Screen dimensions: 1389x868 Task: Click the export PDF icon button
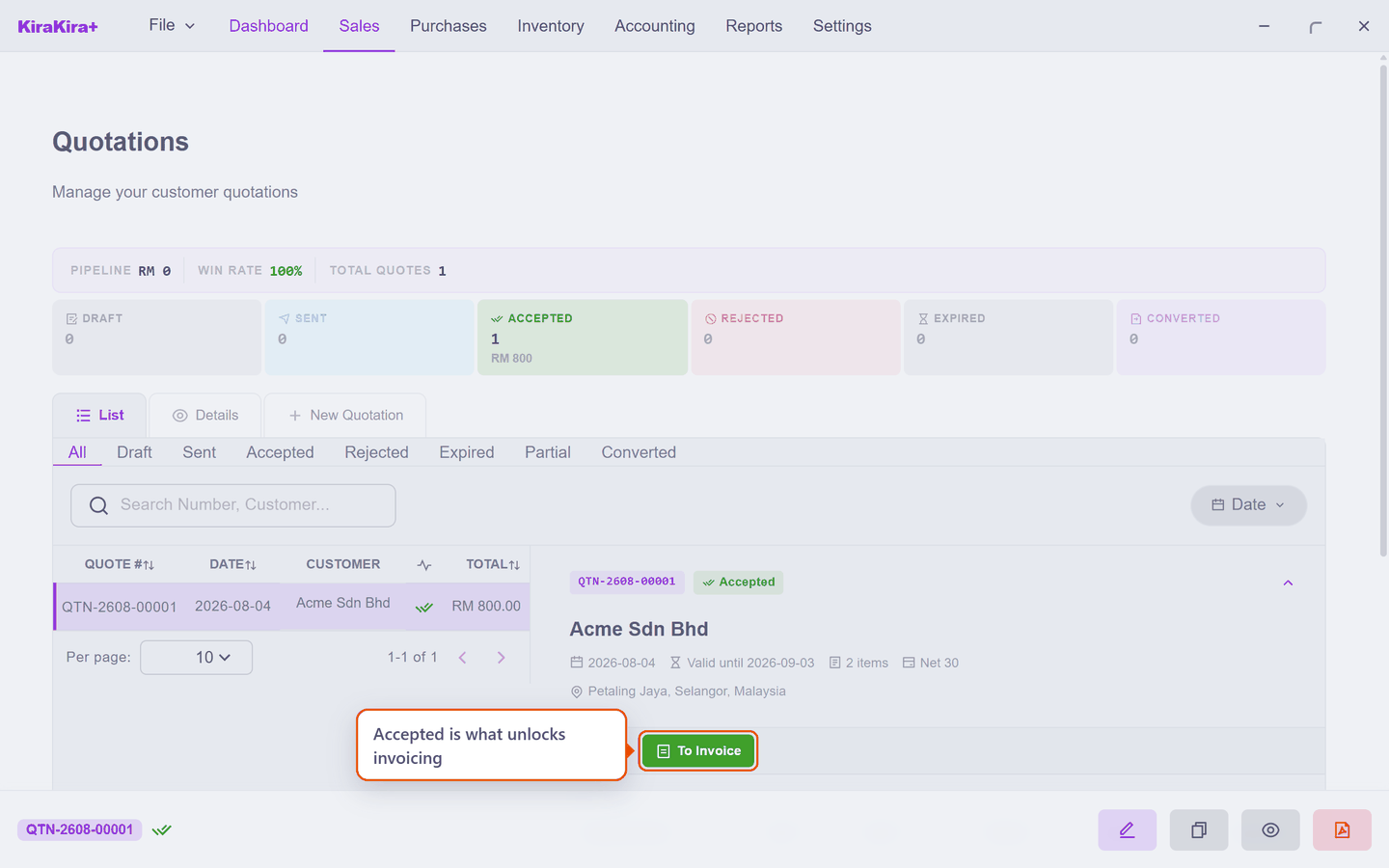(x=1342, y=829)
